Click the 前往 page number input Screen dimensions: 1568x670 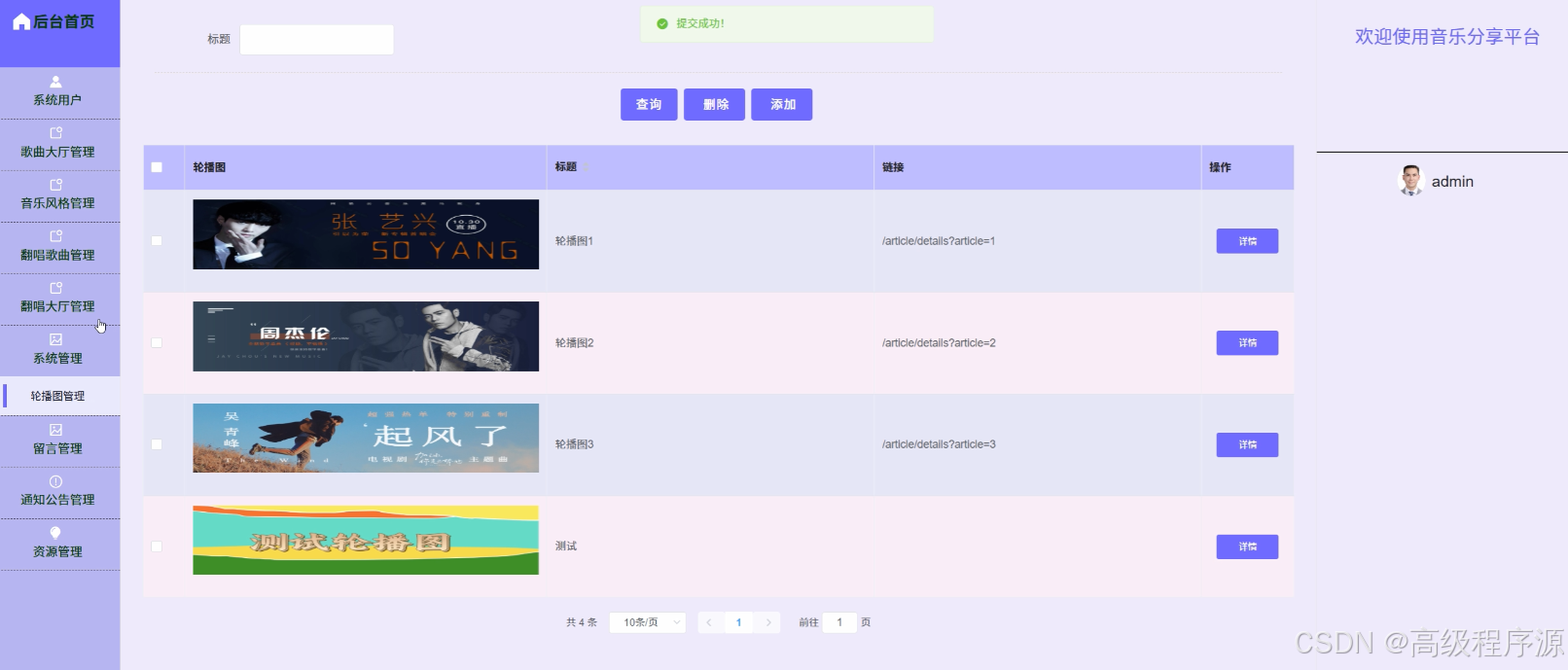click(839, 622)
